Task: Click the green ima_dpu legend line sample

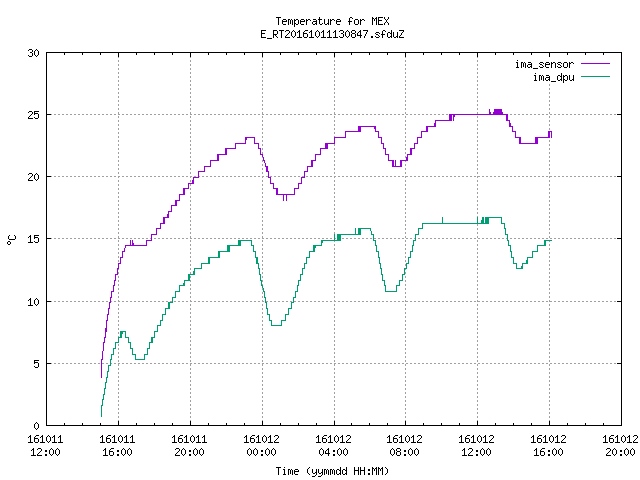Action: click(596, 76)
